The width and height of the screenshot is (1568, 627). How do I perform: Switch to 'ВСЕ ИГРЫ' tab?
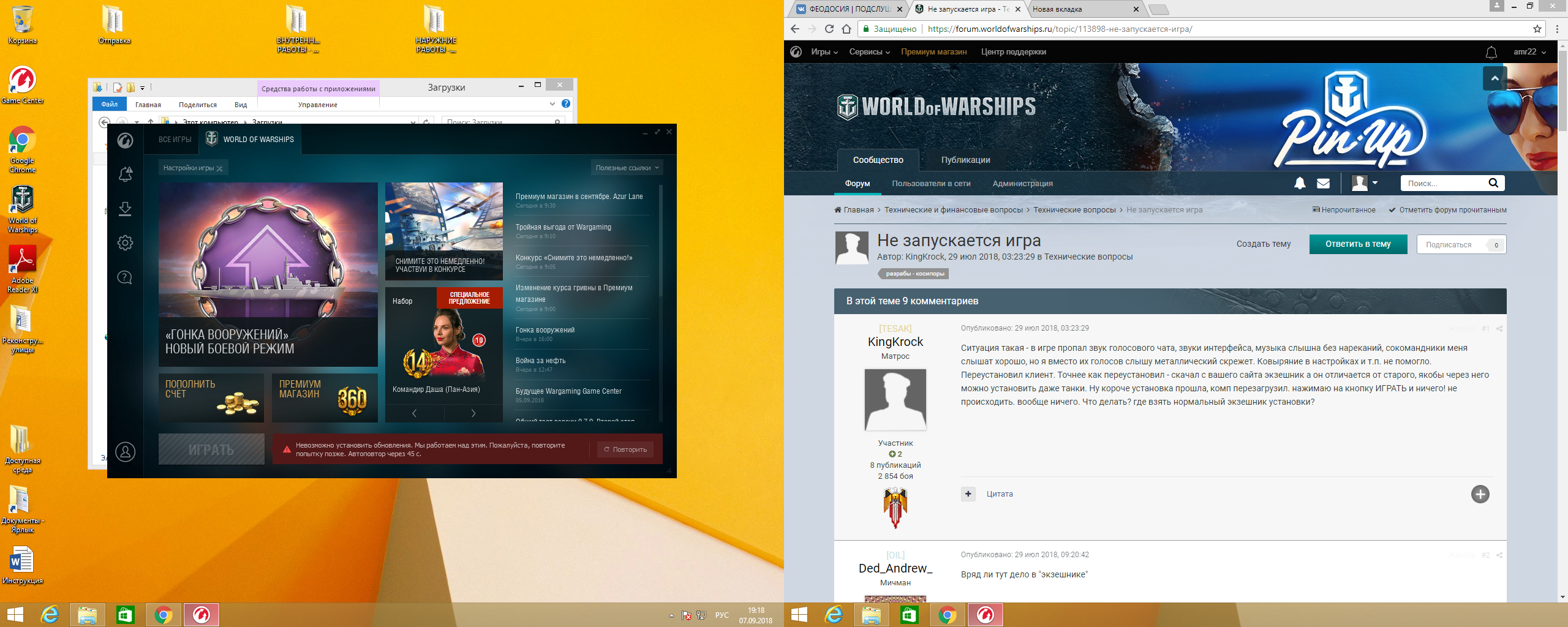175,140
